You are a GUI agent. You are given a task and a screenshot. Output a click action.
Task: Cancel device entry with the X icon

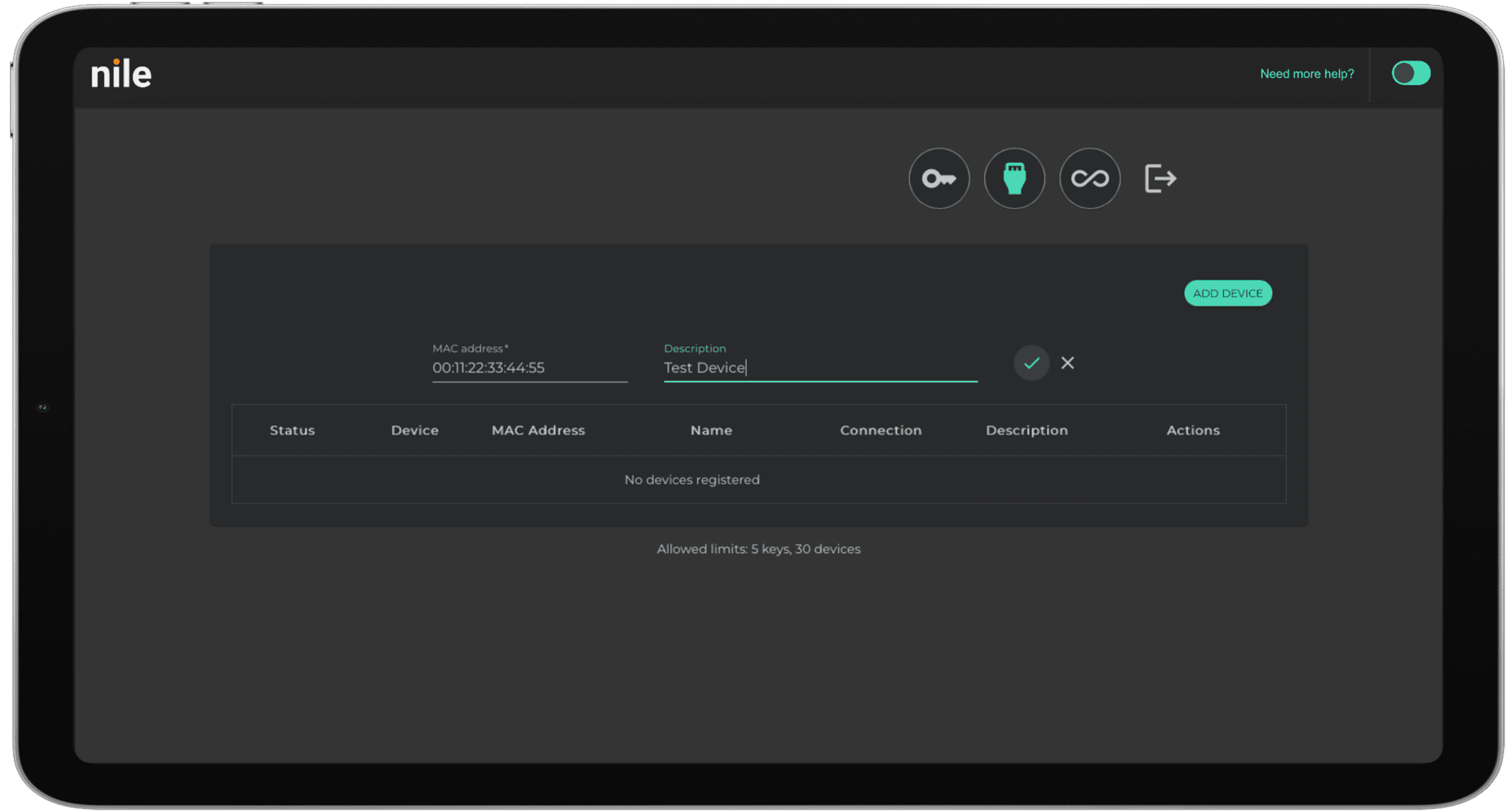click(x=1068, y=362)
